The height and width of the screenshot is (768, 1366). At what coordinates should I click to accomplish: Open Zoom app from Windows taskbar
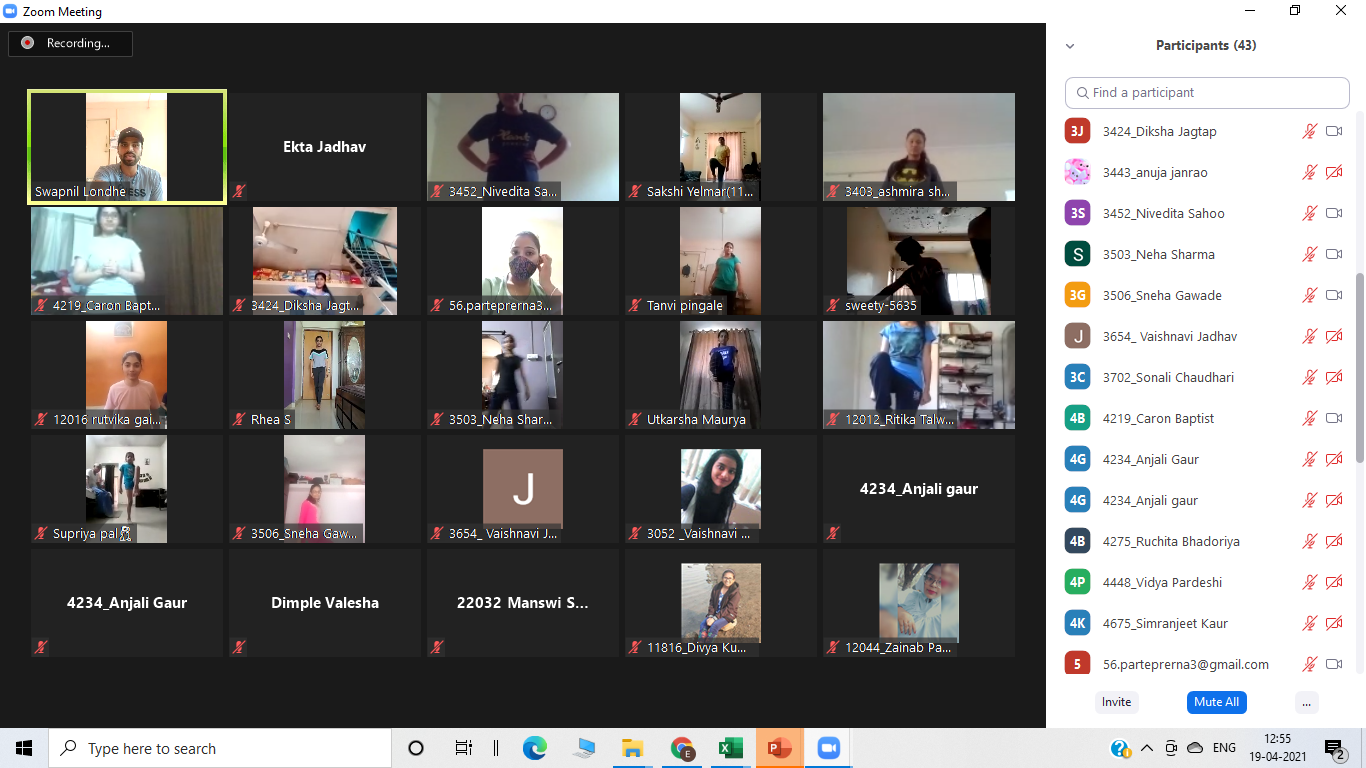(827, 748)
